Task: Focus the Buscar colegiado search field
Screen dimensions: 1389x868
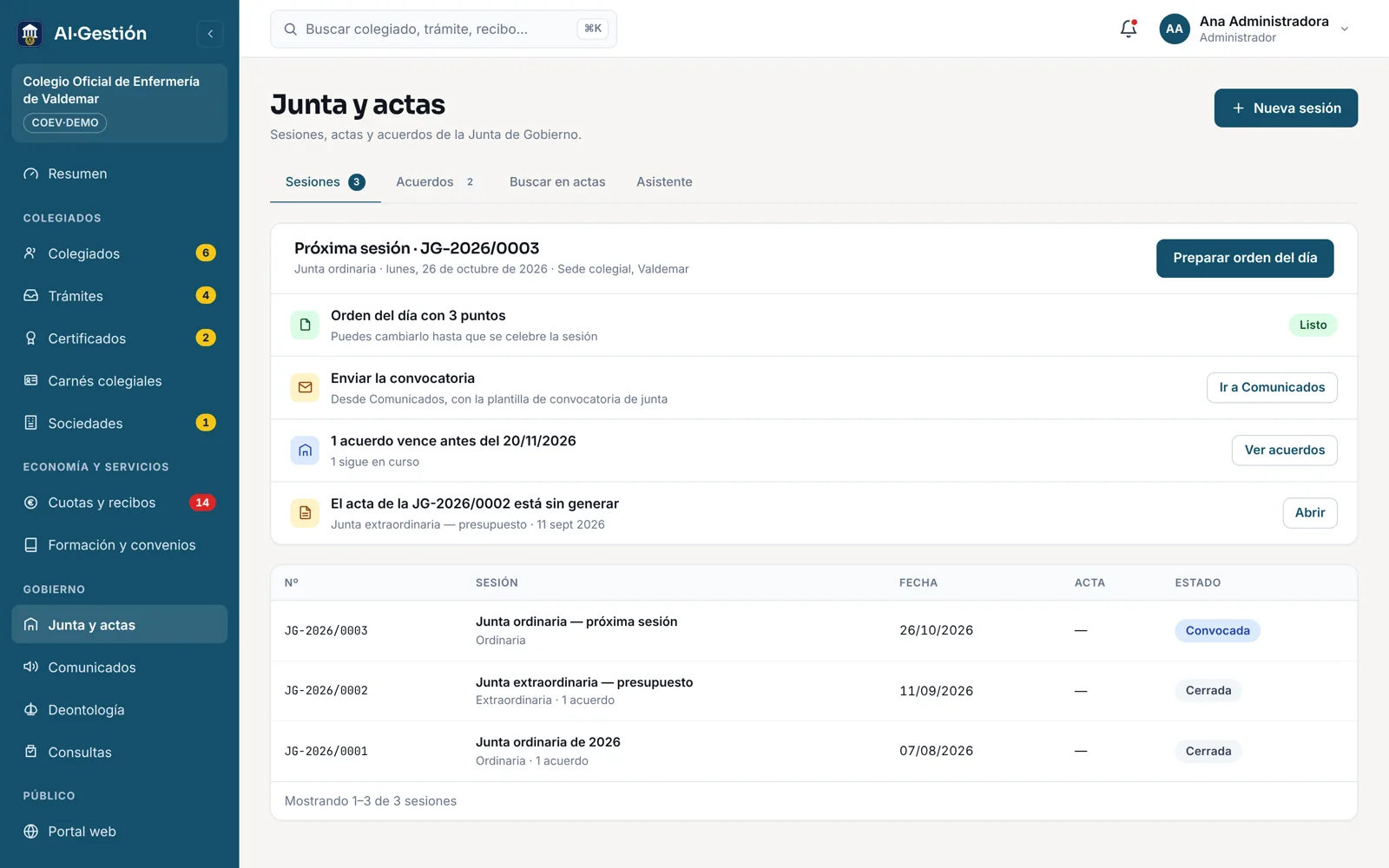Action: tap(444, 29)
